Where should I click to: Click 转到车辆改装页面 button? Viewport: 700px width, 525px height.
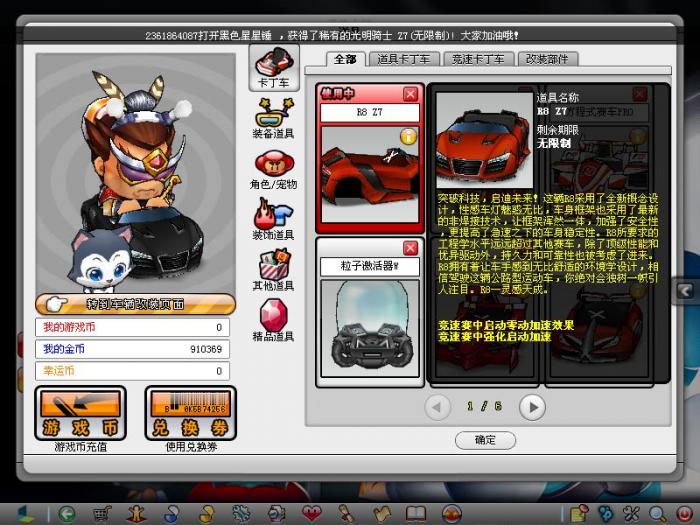pos(135,304)
